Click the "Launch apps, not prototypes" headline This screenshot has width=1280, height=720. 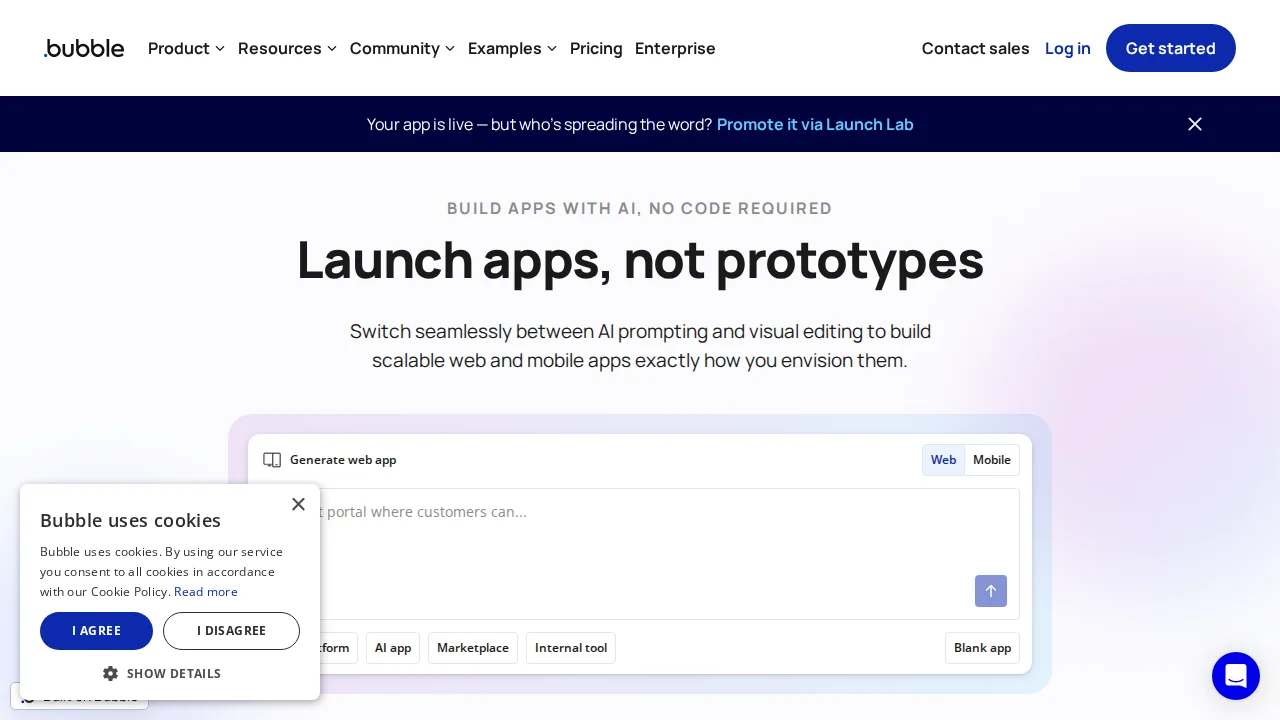pyautogui.click(x=640, y=260)
